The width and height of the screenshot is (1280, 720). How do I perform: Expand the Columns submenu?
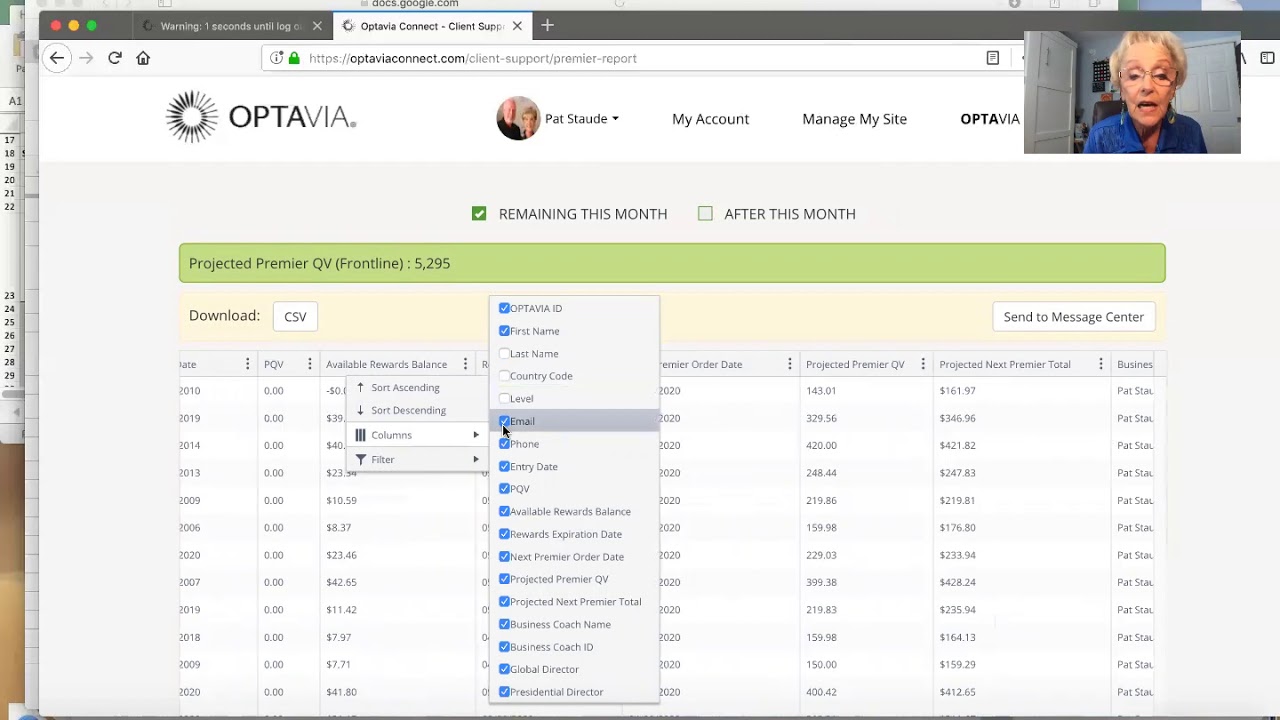point(417,435)
